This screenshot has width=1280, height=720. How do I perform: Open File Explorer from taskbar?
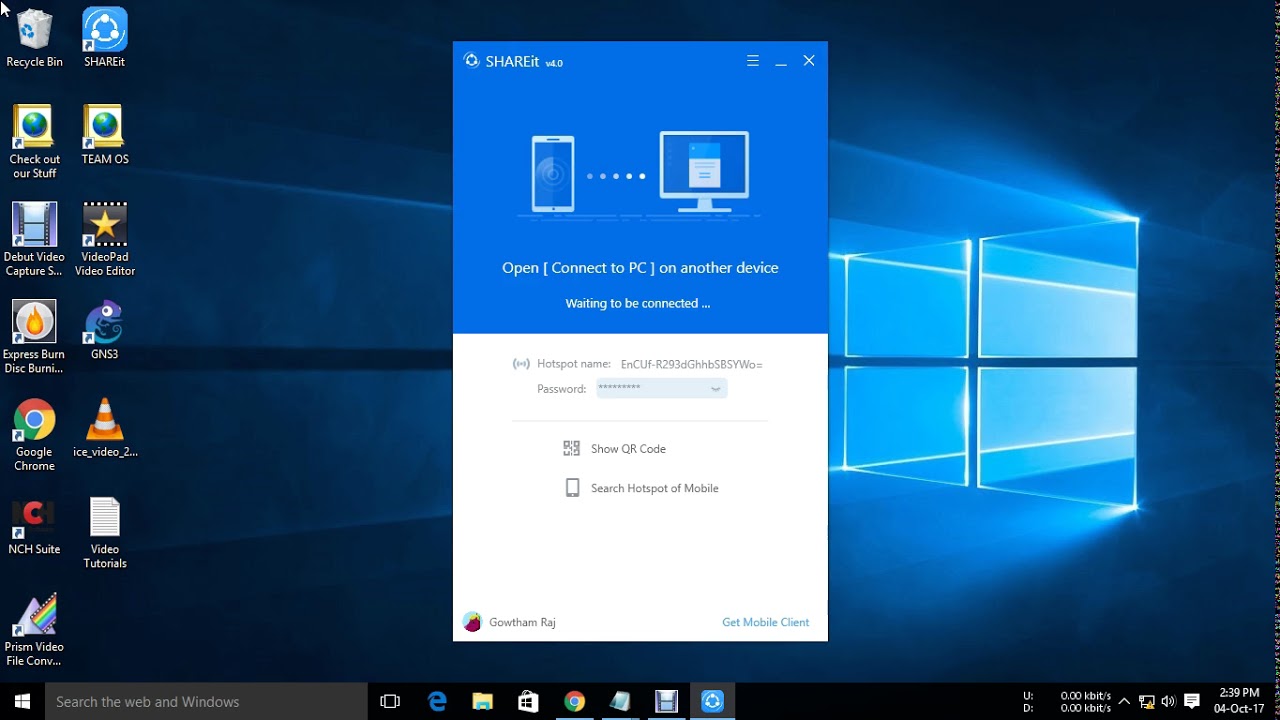coord(483,702)
